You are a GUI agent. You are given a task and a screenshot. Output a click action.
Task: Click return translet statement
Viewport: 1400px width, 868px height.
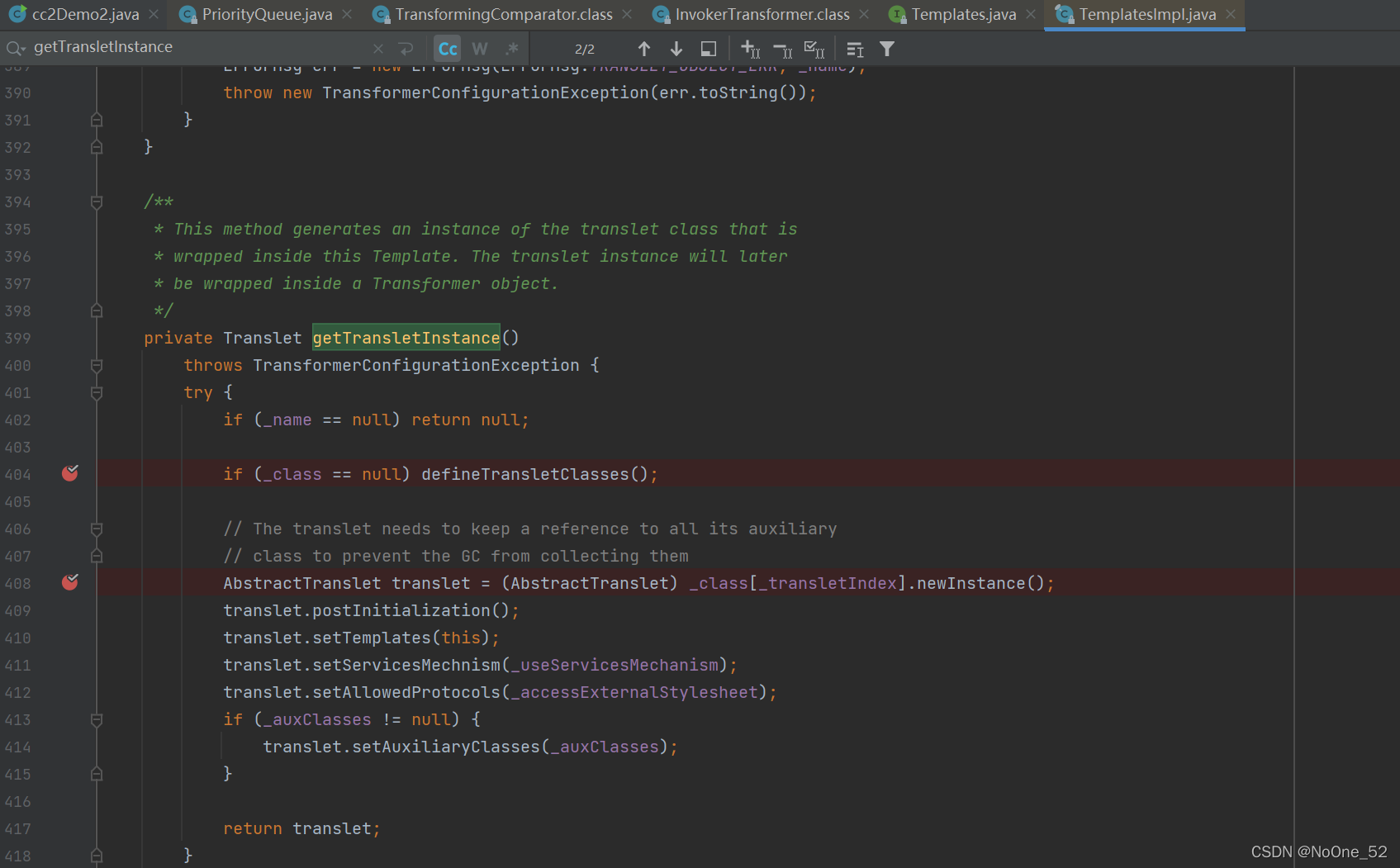pyautogui.click(x=301, y=828)
